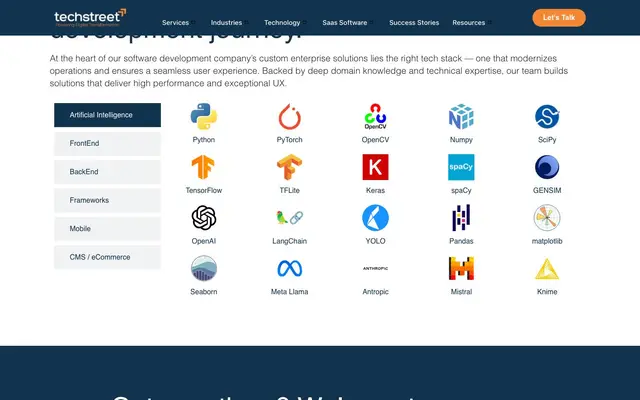Viewport: 640px width, 400px height.
Task: Select the matplotlib chart icon
Action: [547, 218]
